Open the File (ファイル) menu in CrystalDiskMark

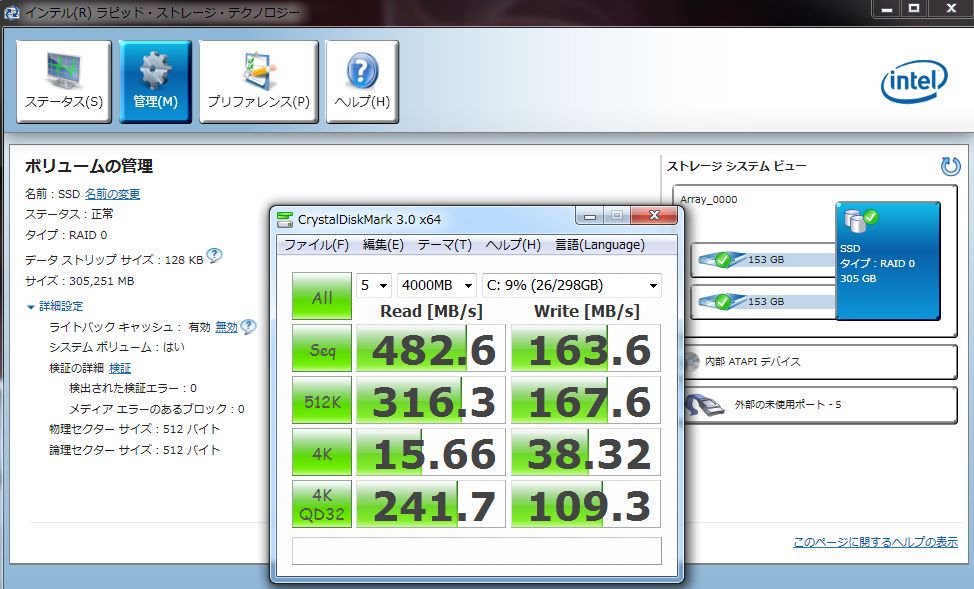[316, 245]
